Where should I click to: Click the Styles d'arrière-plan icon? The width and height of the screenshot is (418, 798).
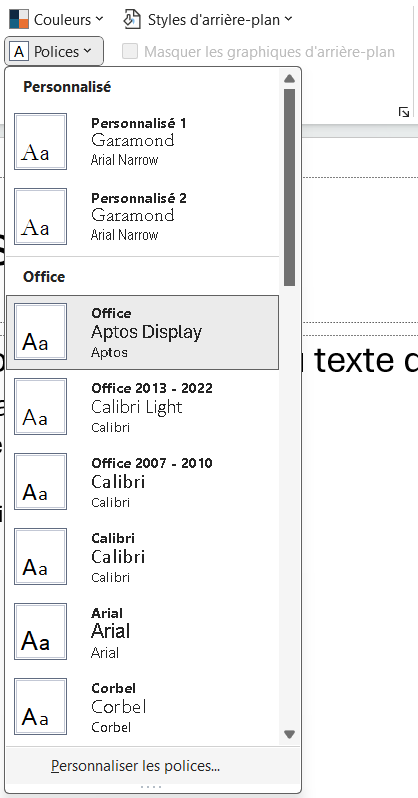(132, 19)
